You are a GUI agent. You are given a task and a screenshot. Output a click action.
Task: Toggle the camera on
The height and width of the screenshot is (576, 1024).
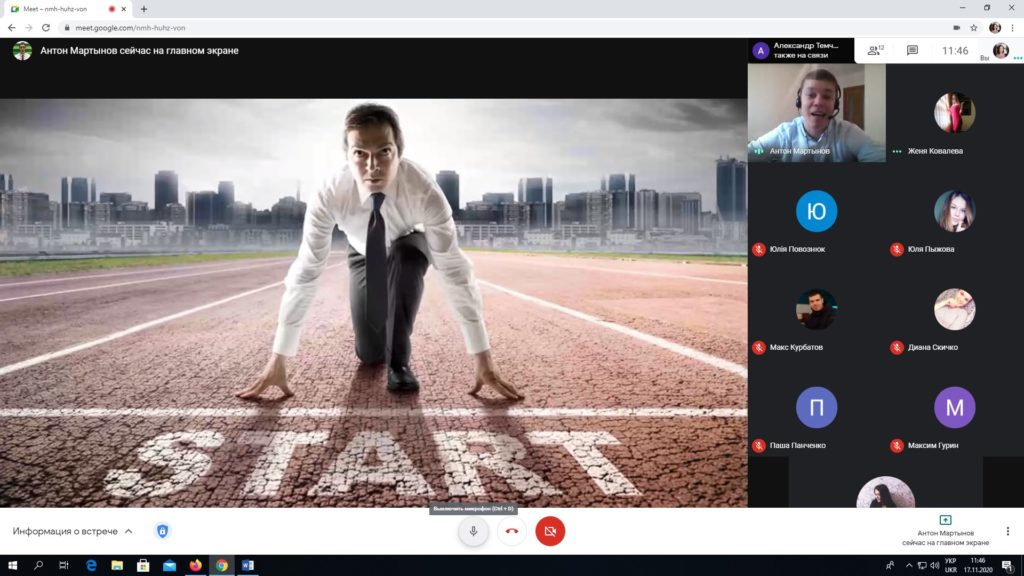click(x=550, y=531)
